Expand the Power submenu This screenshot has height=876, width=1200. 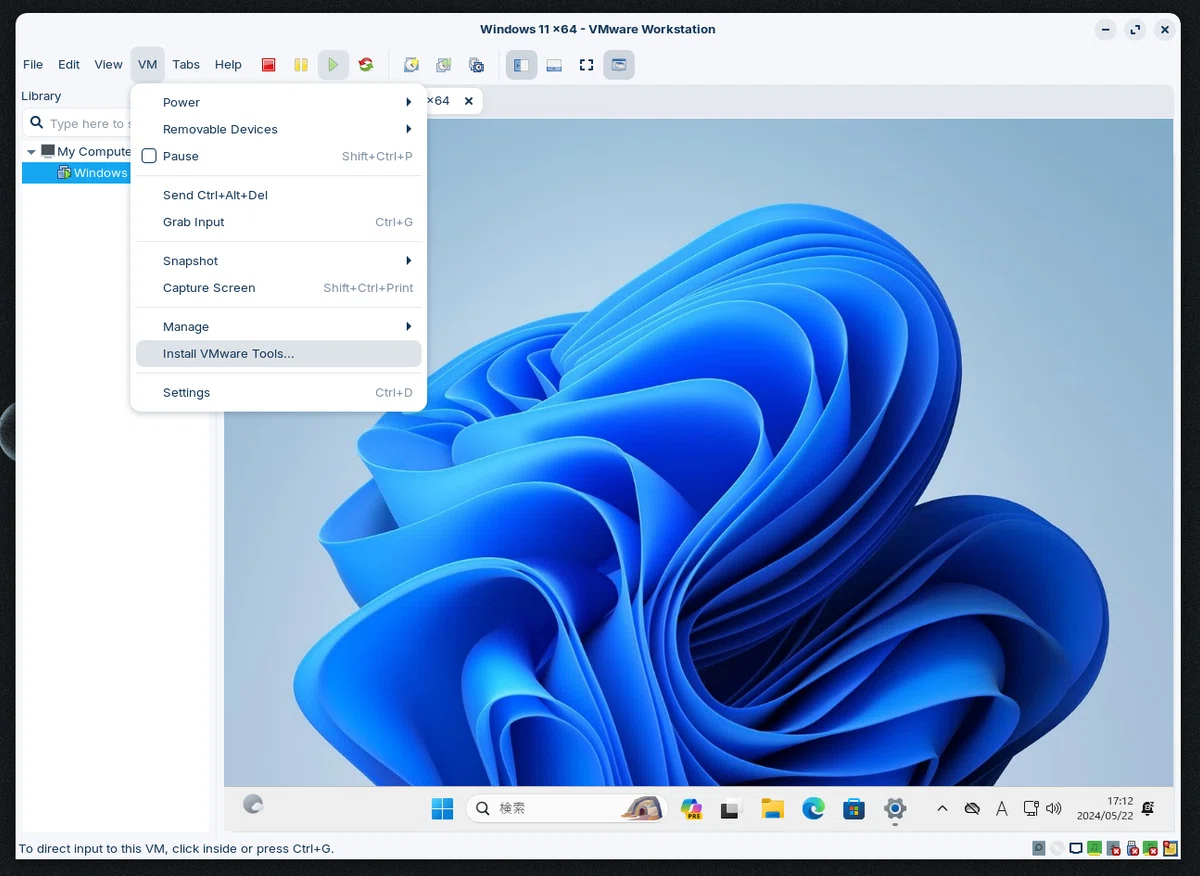pyautogui.click(x=278, y=102)
